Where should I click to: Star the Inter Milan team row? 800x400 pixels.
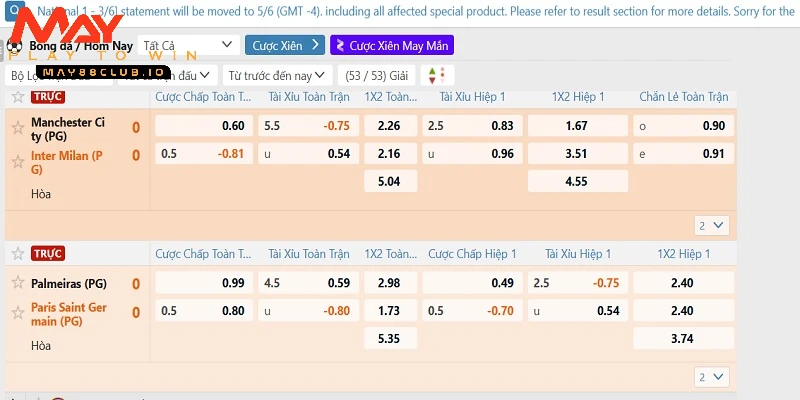click(17, 160)
